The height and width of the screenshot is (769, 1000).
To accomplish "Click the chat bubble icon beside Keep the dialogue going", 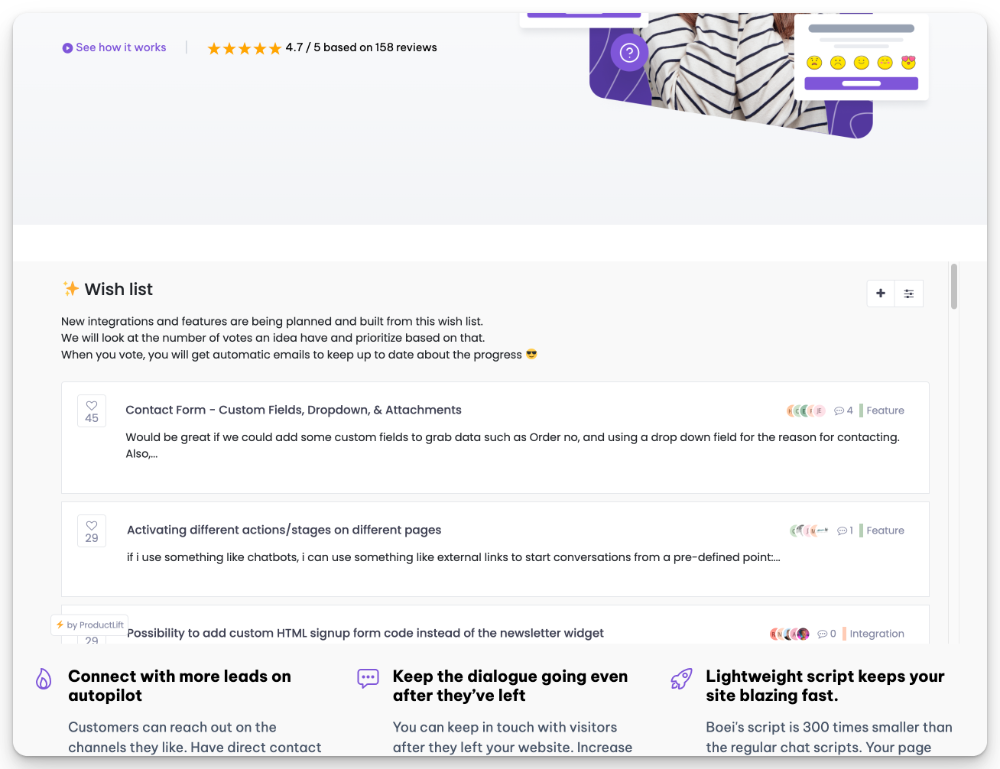I will coord(368,679).
